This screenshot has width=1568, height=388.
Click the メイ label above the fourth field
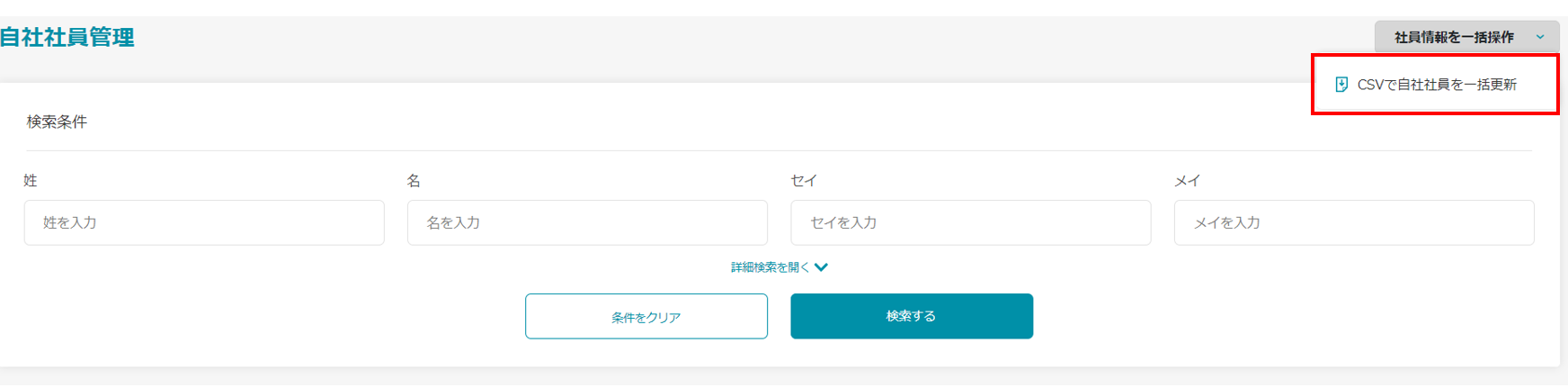[x=1187, y=181]
